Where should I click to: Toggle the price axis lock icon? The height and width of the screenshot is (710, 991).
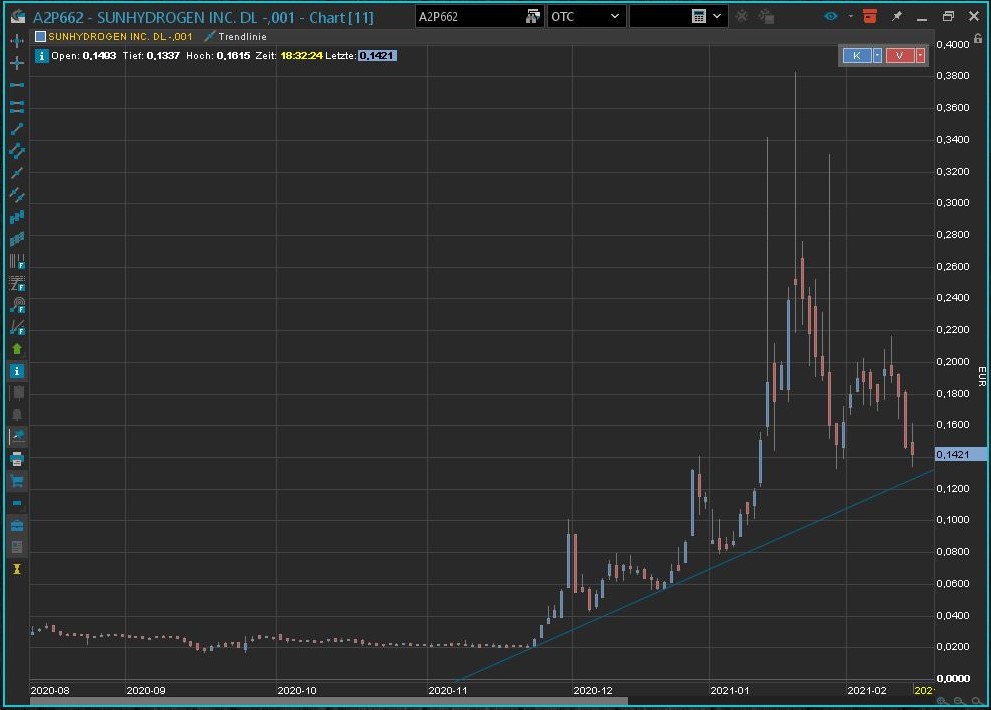point(978,39)
